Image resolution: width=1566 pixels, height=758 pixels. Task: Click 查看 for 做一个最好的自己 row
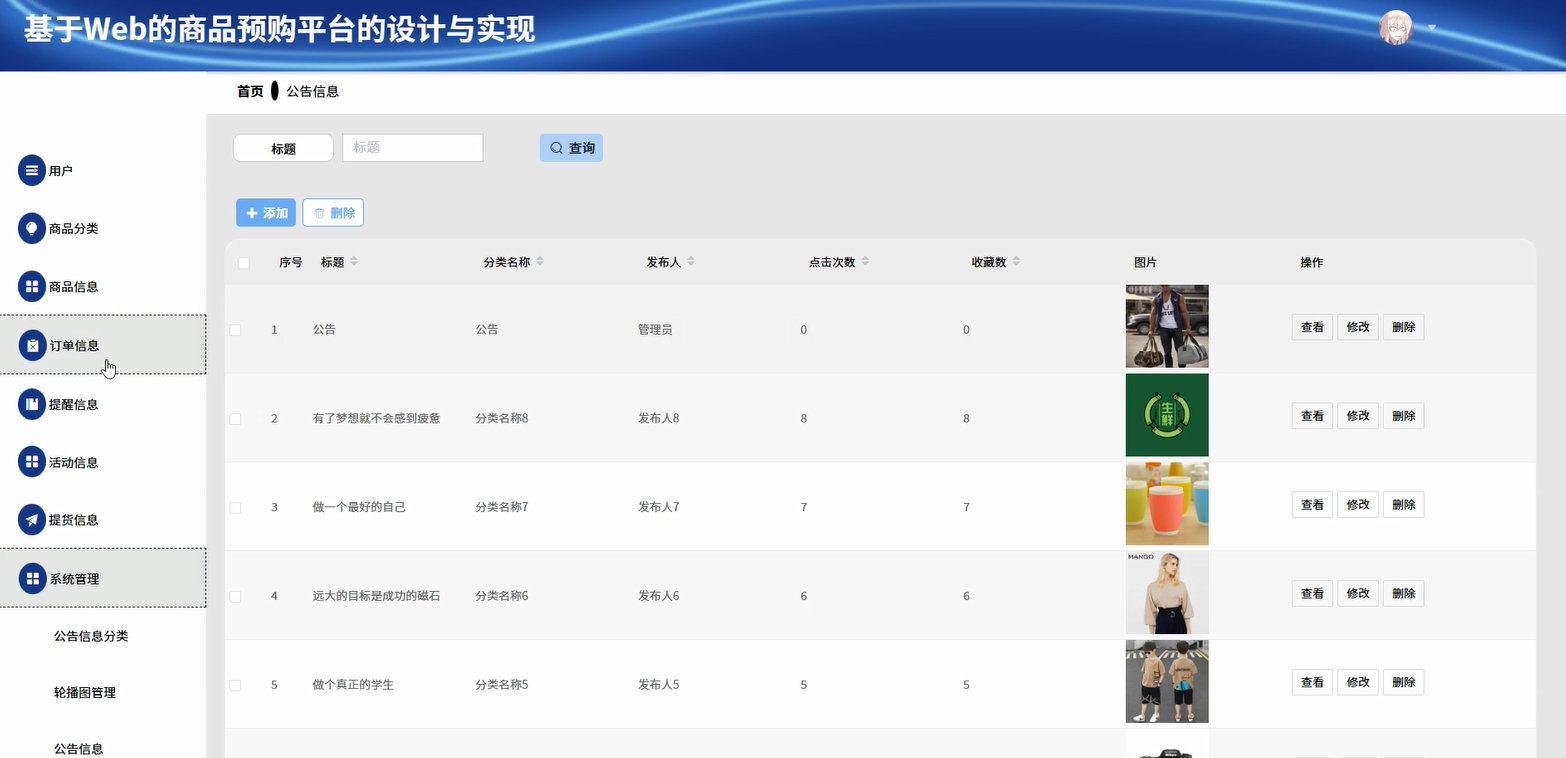(x=1312, y=505)
